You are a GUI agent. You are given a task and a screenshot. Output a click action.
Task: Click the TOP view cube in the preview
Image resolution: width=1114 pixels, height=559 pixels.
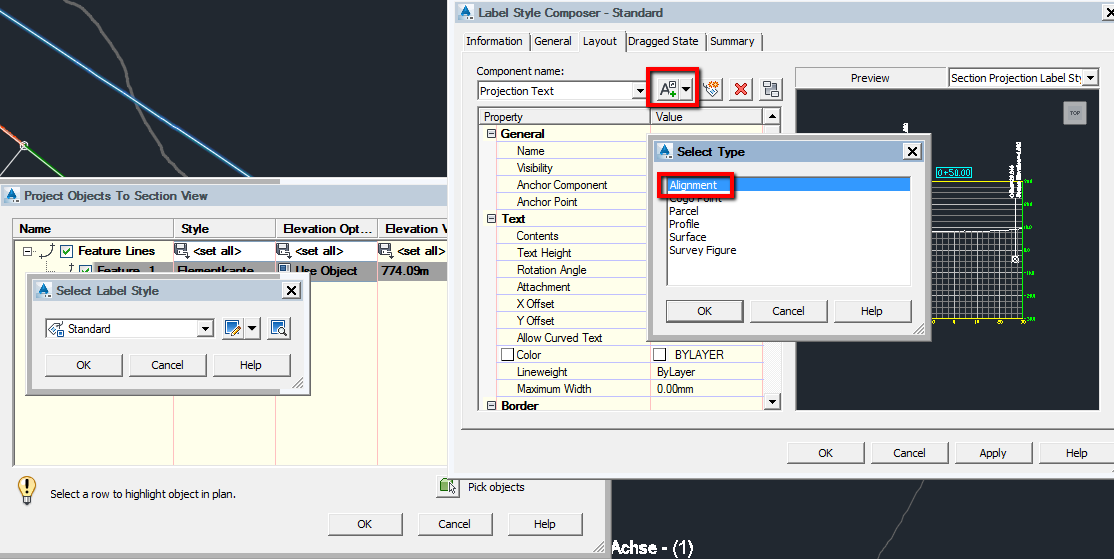coord(1075,113)
